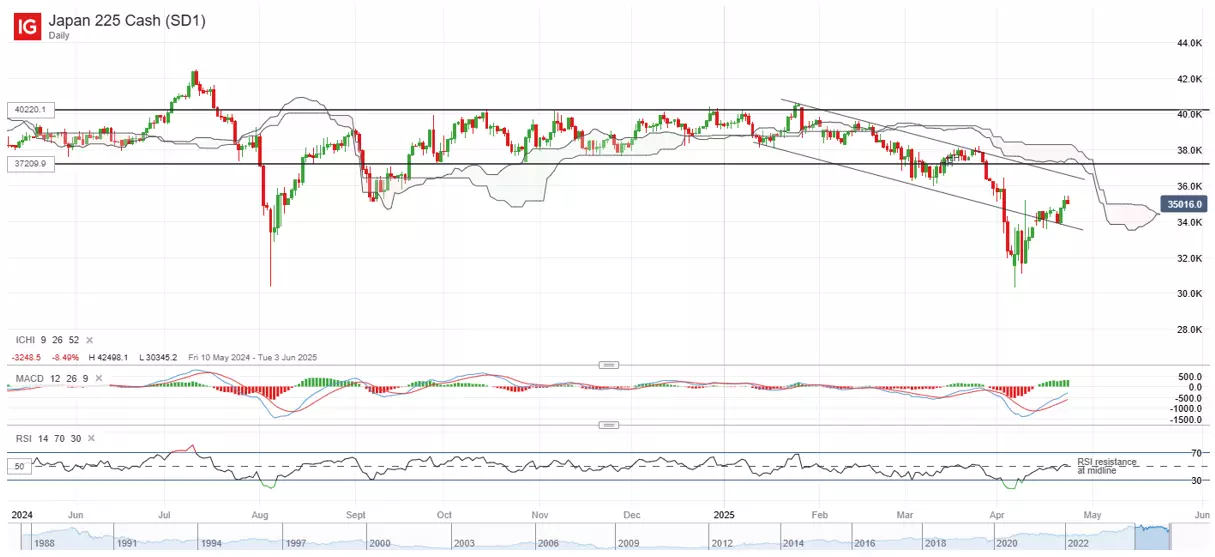Viewport: 1215px width, 557px height.
Task: Grab the resize handle above RSI panel
Action: coord(609,425)
